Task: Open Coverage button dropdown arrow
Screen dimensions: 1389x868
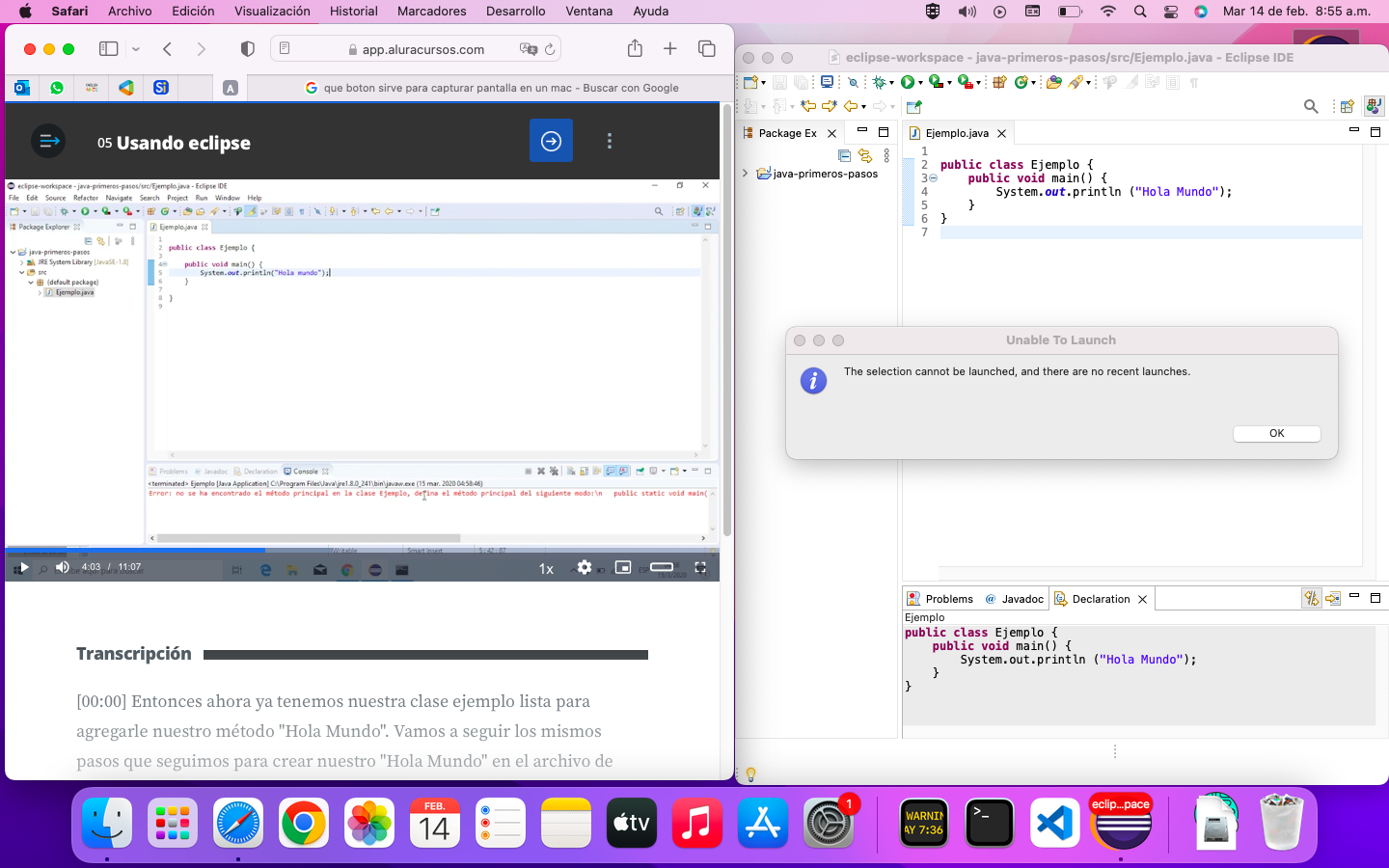Action: (949, 83)
